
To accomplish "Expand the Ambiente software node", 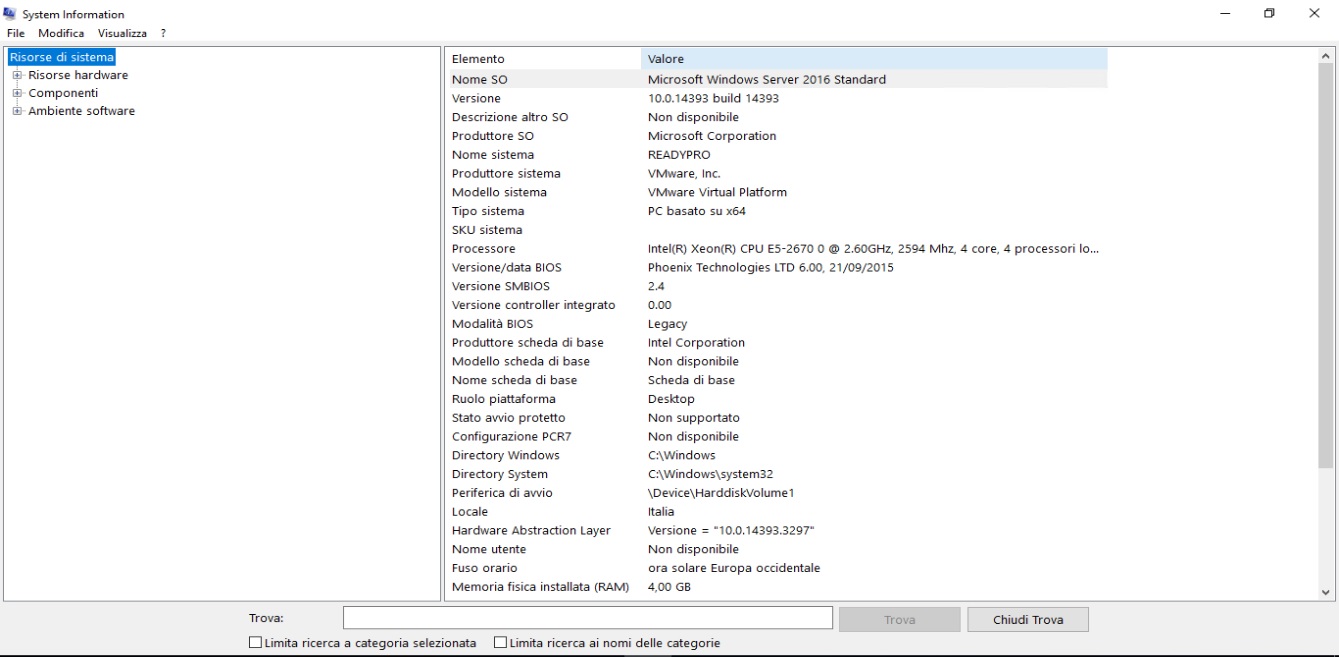I will tap(17, 111).
